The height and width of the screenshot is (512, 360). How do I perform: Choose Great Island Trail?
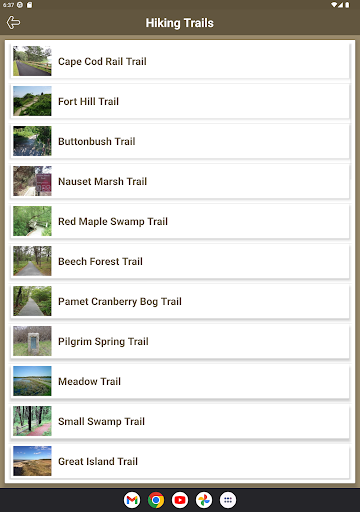(x=180, y=461)
